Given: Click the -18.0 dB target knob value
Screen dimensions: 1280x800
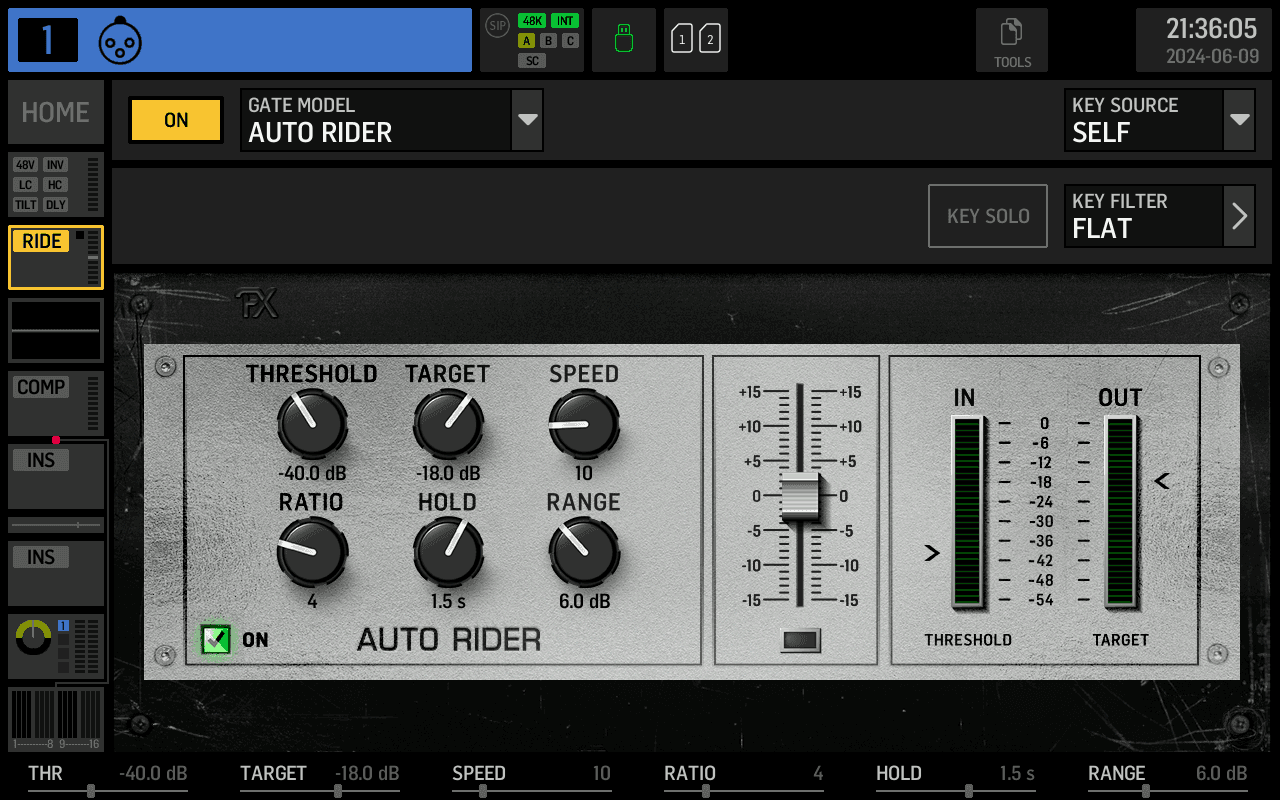Looking at the screenshot, I should point(448,473).
